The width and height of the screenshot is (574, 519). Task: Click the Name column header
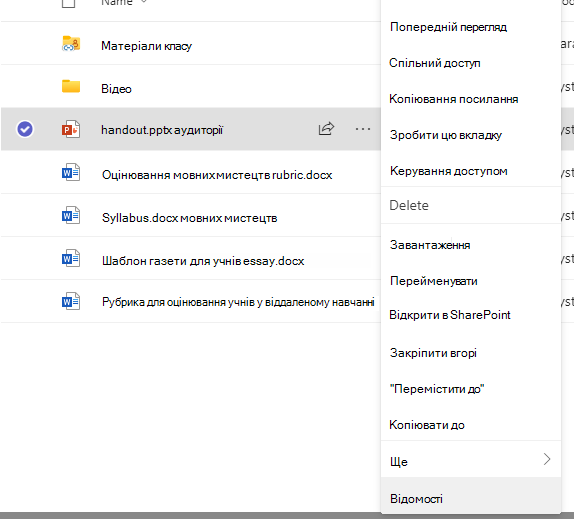point(117,3)
